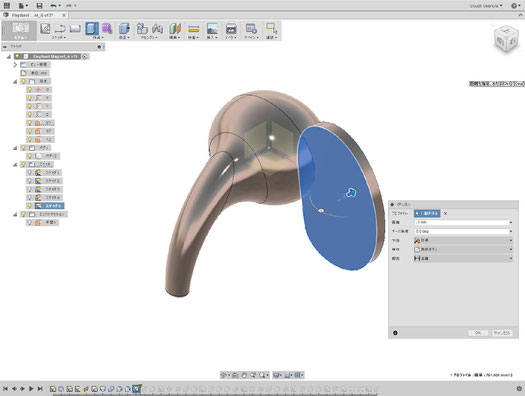Click the Modify press-pull icon
The height and width of the screenshot is (396, 525).
[124, 29]
